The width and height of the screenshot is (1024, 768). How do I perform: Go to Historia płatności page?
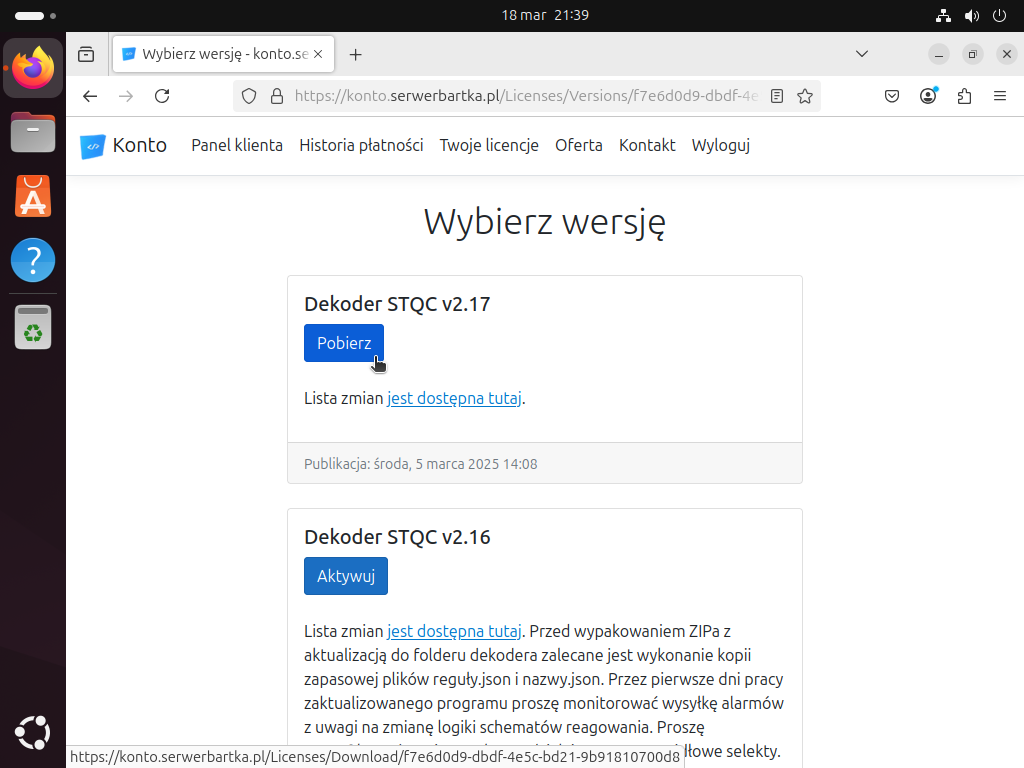tap(361, 145)
